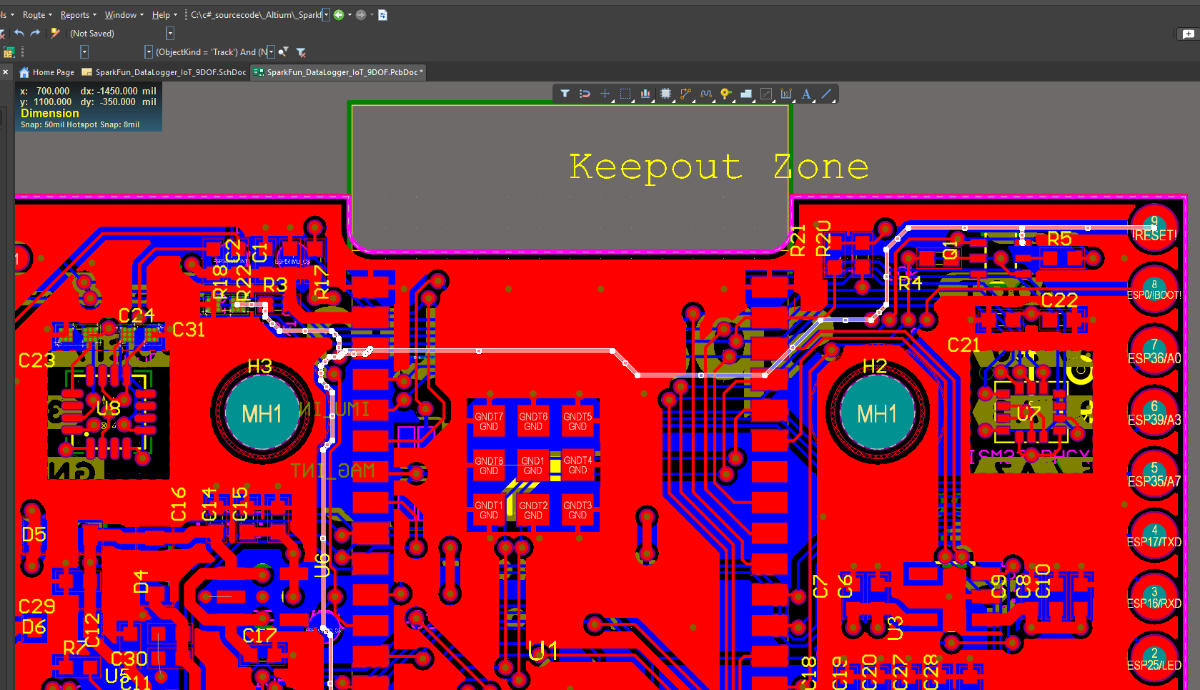Activate the interactive route connections tool
The image size is (1200, 690).
click(686, 94)
